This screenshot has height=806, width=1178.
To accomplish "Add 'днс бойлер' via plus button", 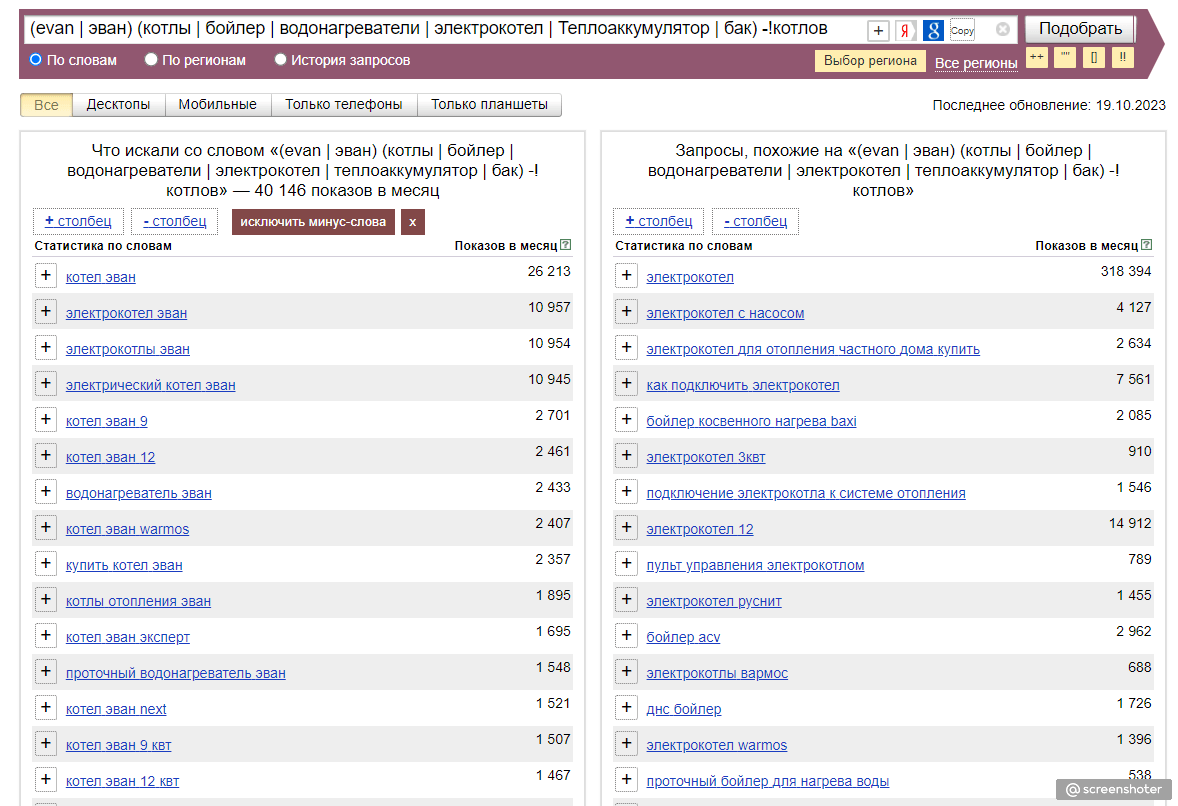I will 627,708.
